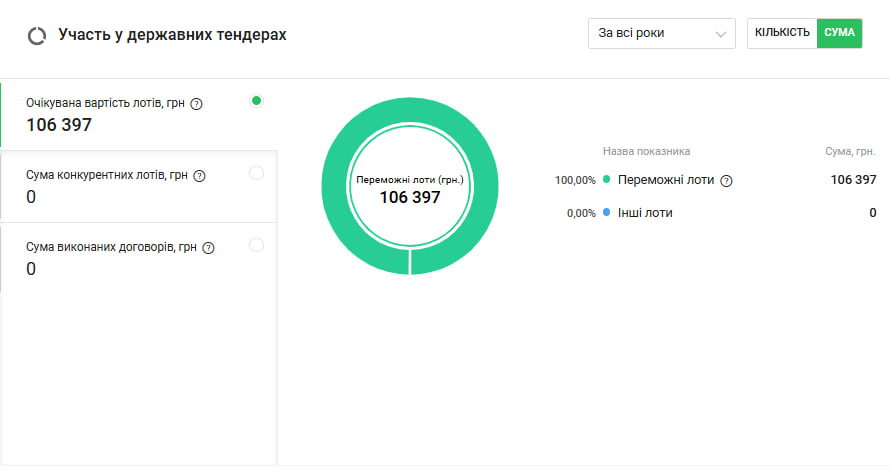Click help icon next to 'Сума виконаних договорів'
The height and width of the screenshot is (471, 890).
pos(210,248)
